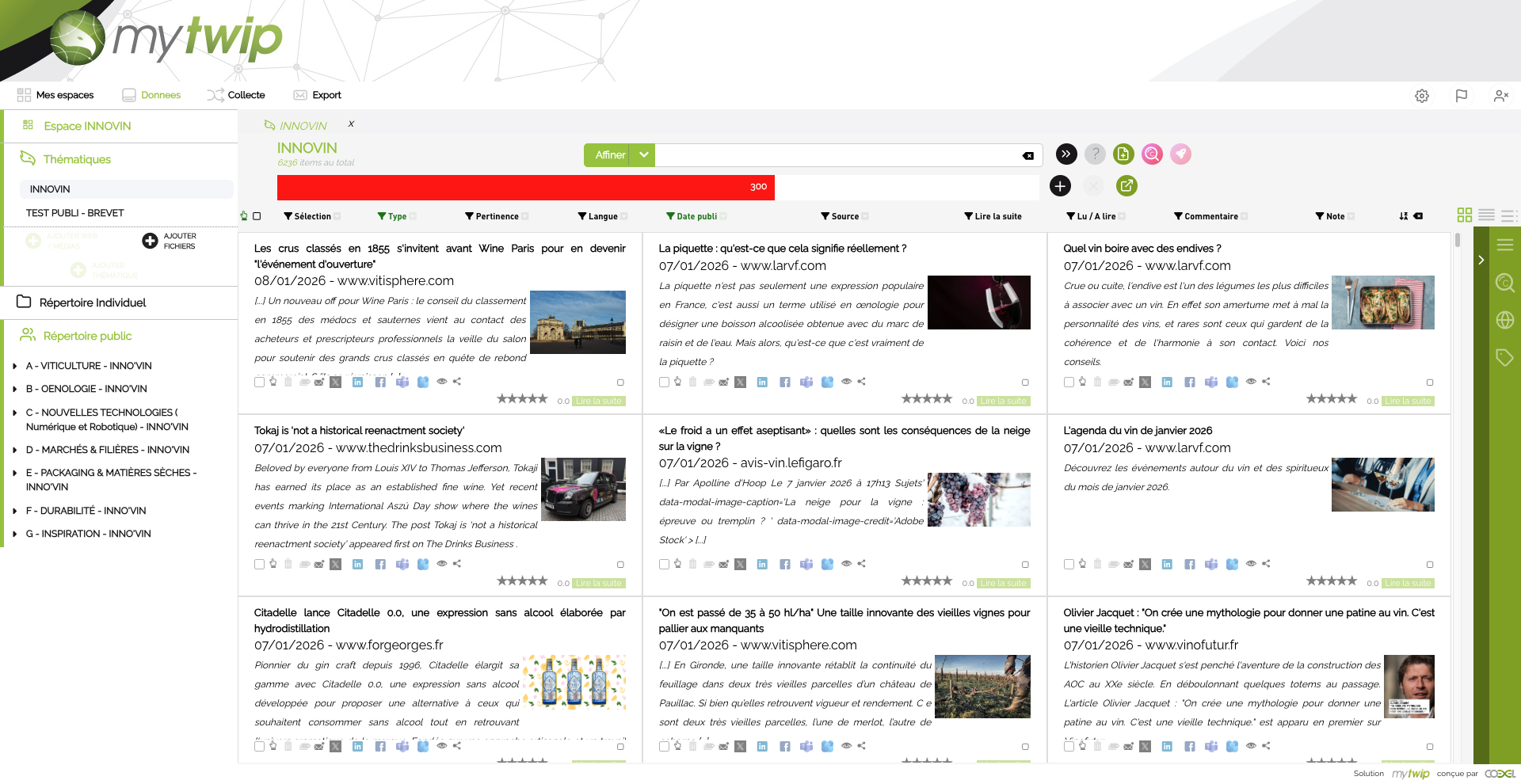The image size is (1521, 784).
Task: Switch to grid view layout icon
Action: [1464, 215]
